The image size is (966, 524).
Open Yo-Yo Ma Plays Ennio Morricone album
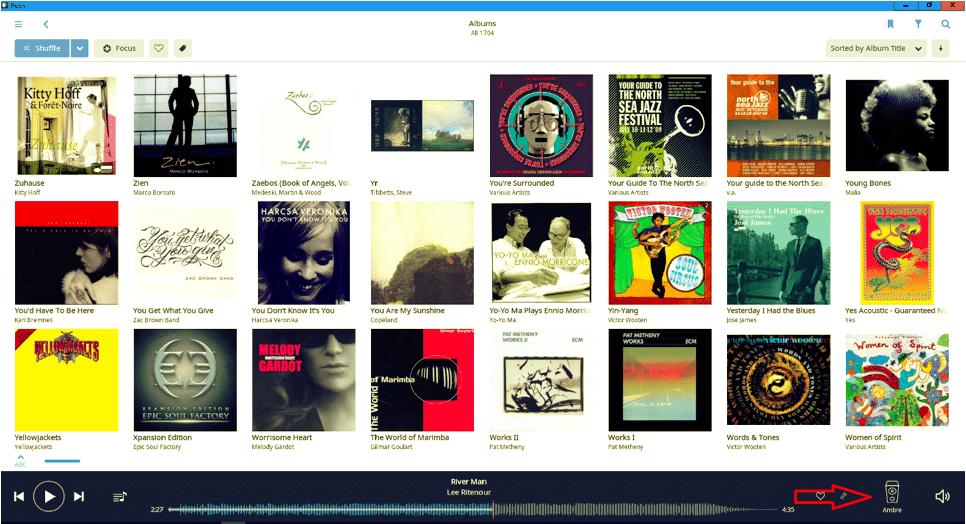[541, 252]
